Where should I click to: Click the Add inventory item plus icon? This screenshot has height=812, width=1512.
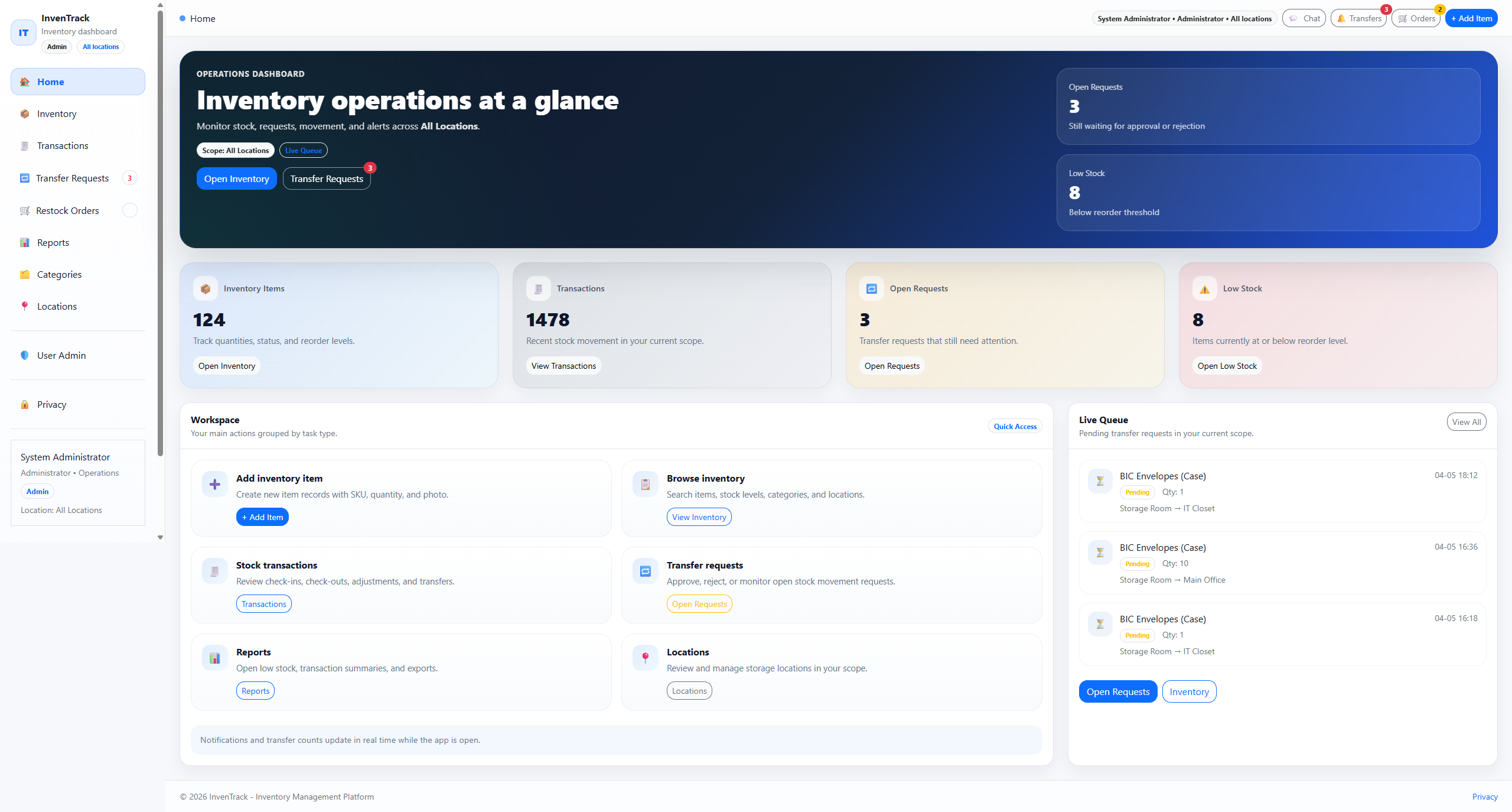[x=215, y=485]
